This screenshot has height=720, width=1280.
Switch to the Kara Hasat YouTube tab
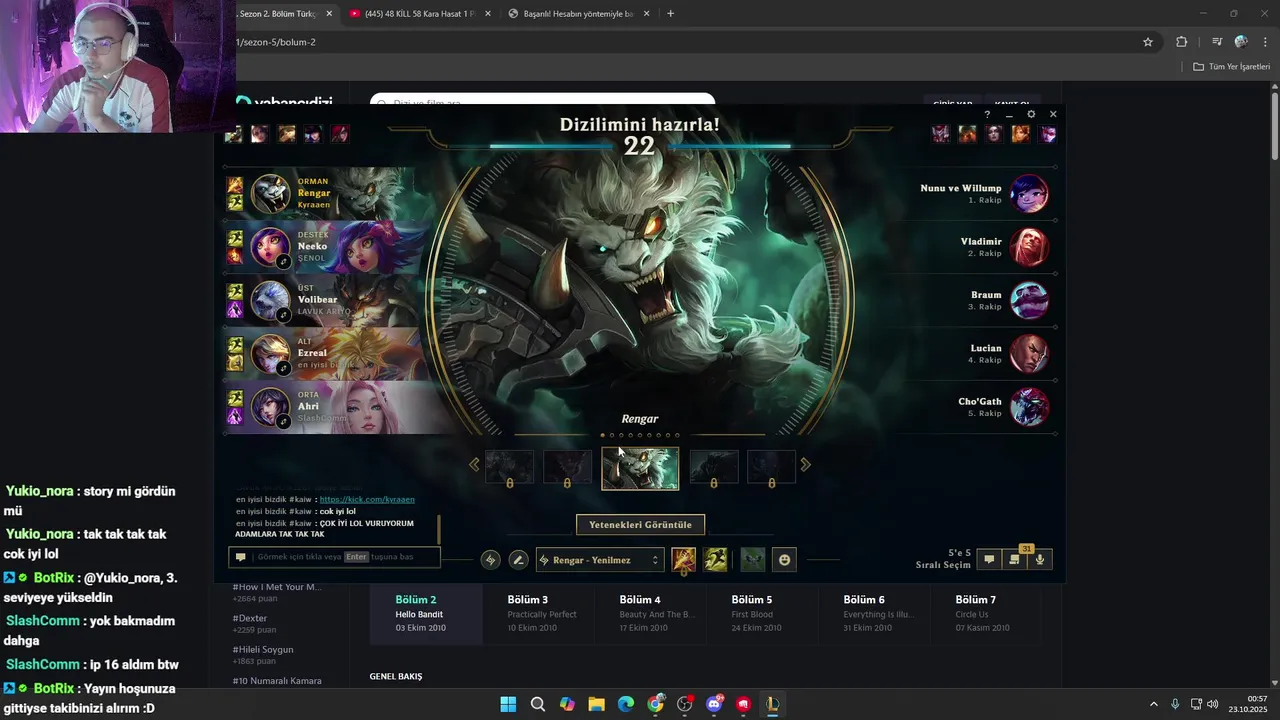click(x=419, y=14)
